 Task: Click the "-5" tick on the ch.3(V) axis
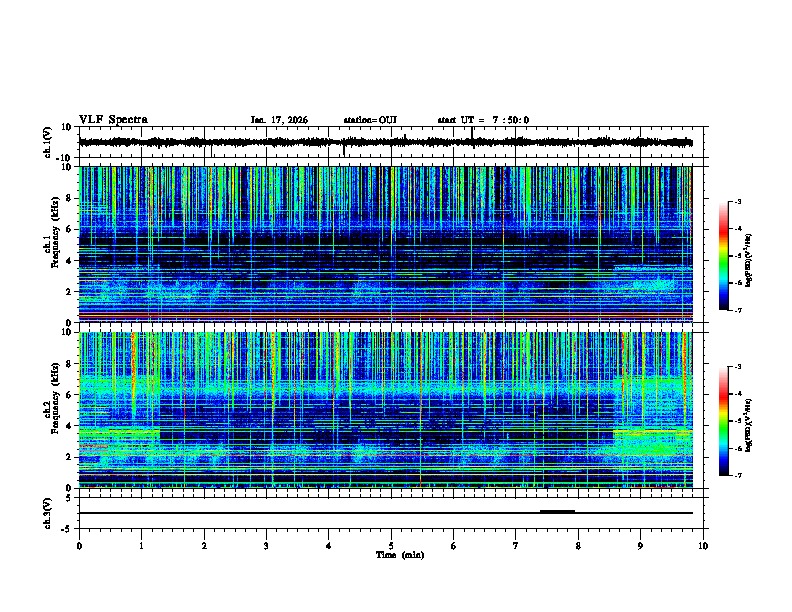67,528
